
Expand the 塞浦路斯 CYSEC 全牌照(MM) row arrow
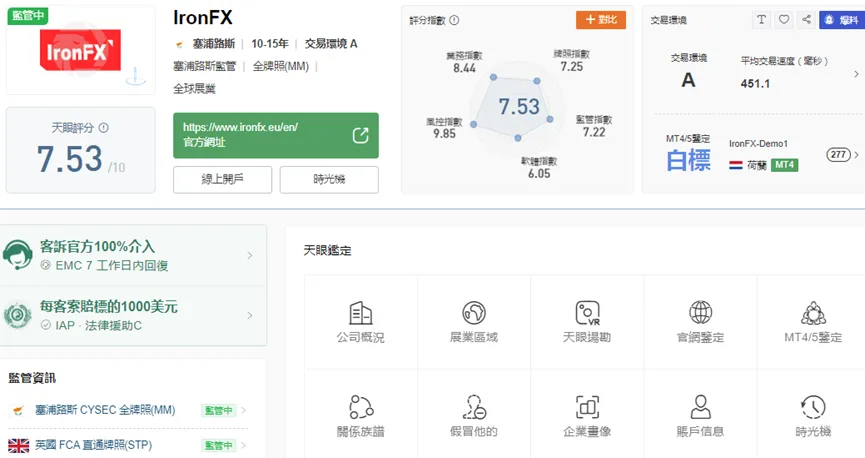(243, 410)
